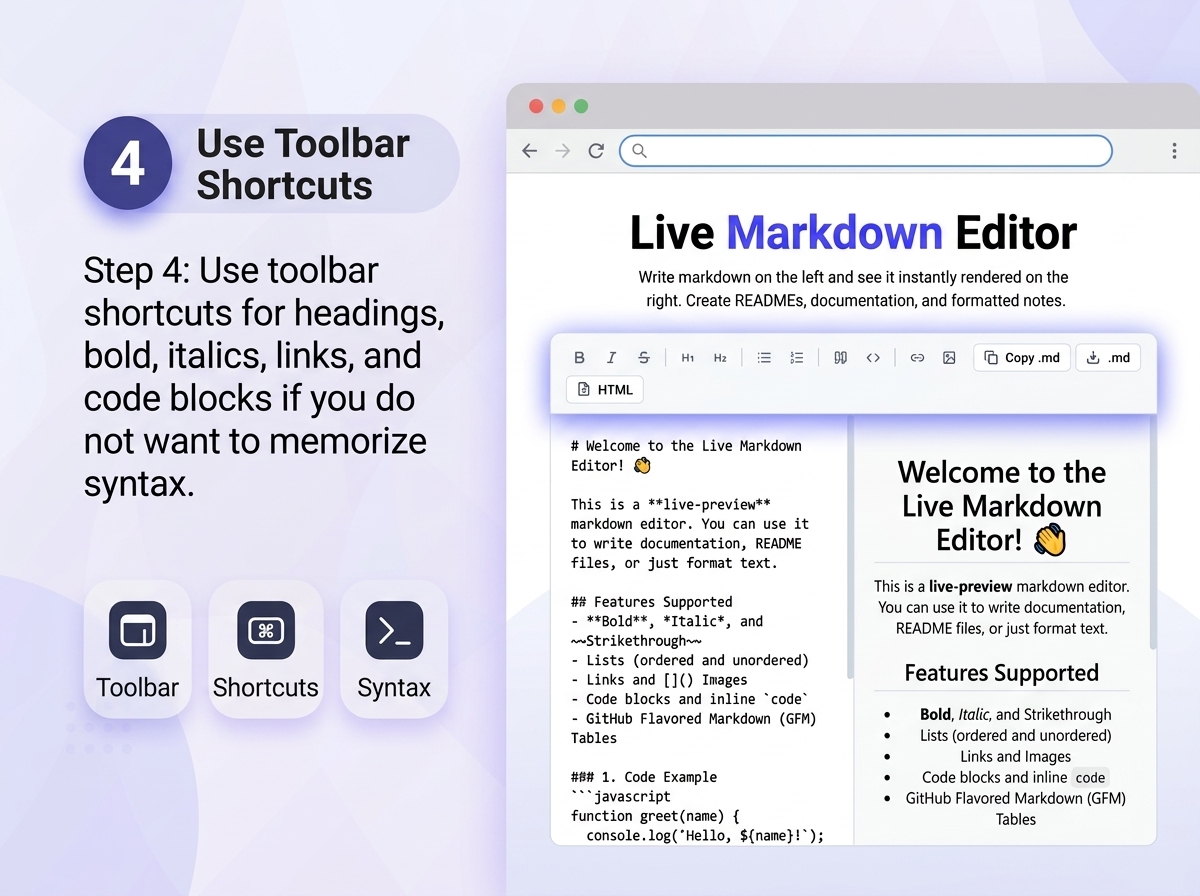Screen dimensions: 1200x896
Task: Focus the browser address bar
Action: point(866,151)
